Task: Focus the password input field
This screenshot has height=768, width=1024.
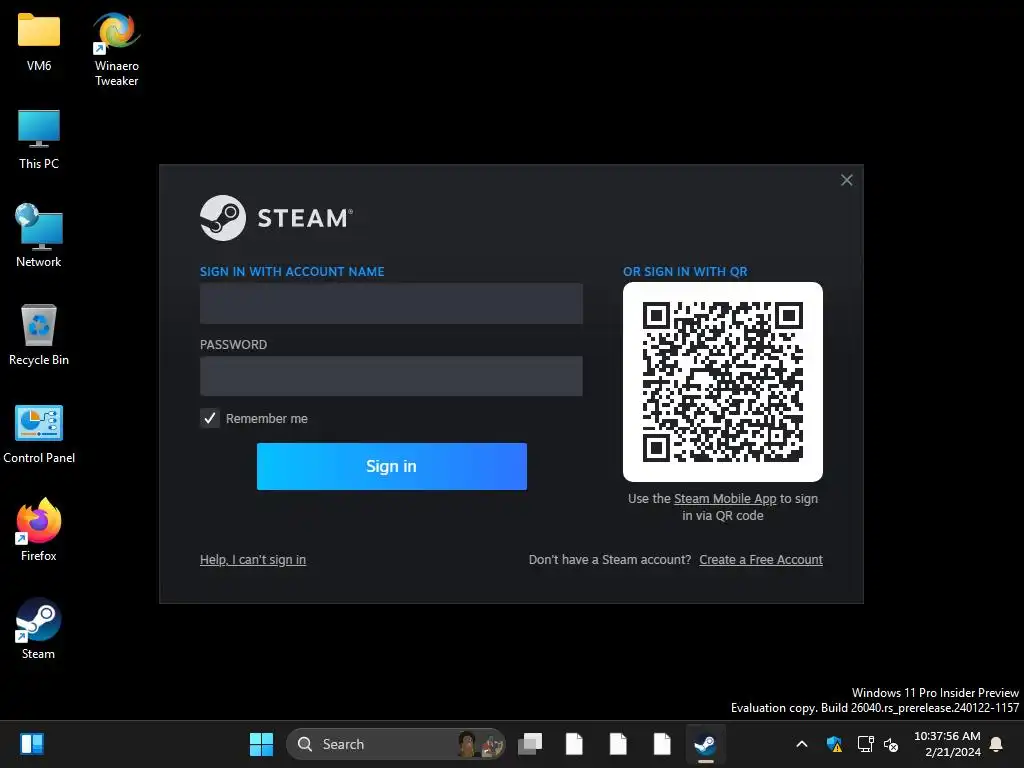Action: point(391,376)
